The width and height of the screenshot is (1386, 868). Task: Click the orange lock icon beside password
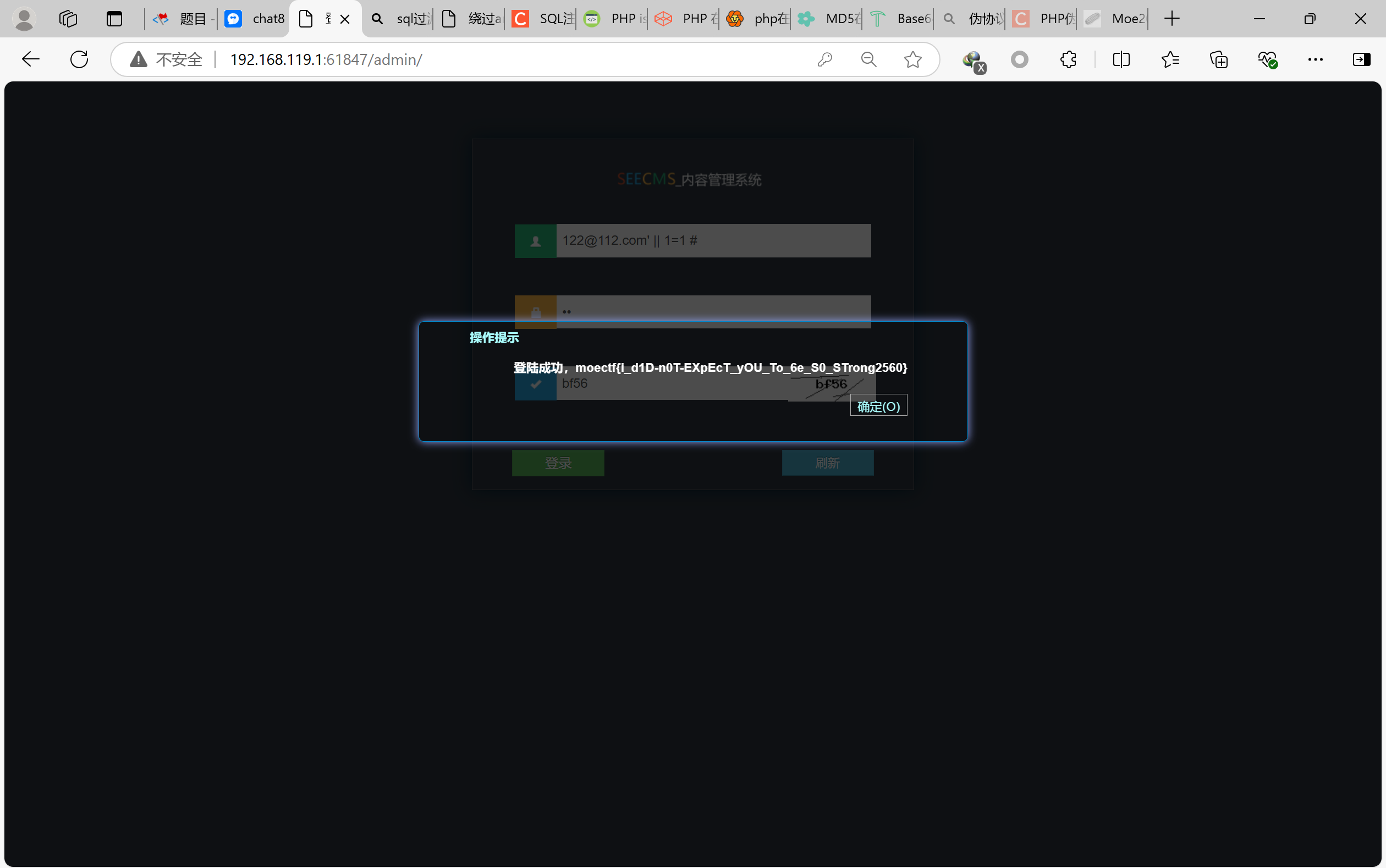(536, 312)
